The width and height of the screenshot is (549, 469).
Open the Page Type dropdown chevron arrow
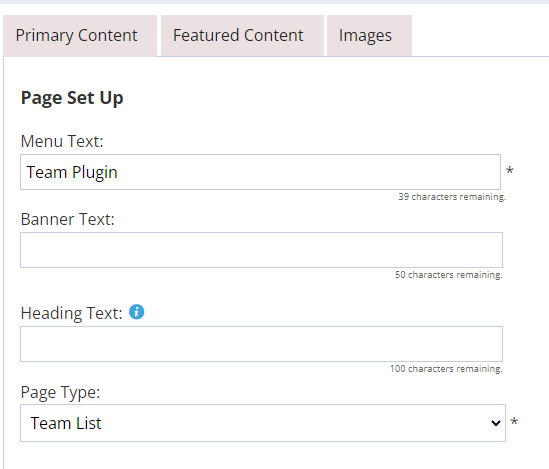pyautogui.click(x=495, y=423)
